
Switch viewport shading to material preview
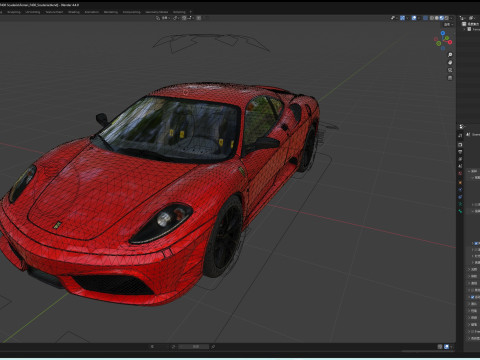442,18
